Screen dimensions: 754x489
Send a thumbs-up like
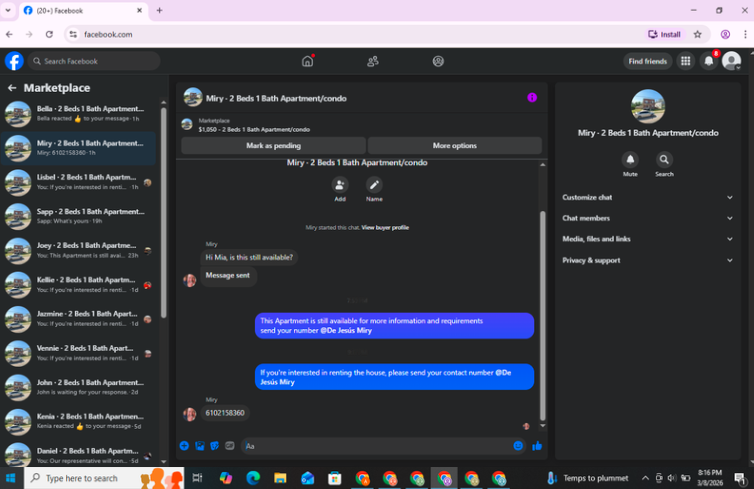(537, 446)
